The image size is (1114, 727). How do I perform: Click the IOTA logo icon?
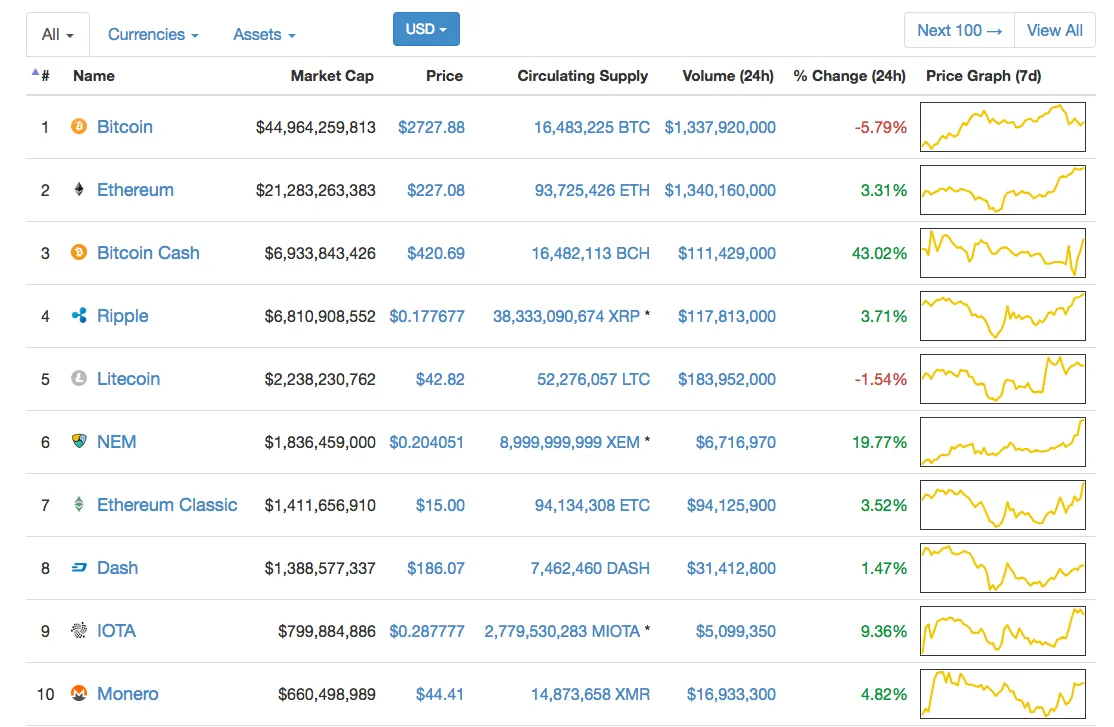(x=79, y=630)
